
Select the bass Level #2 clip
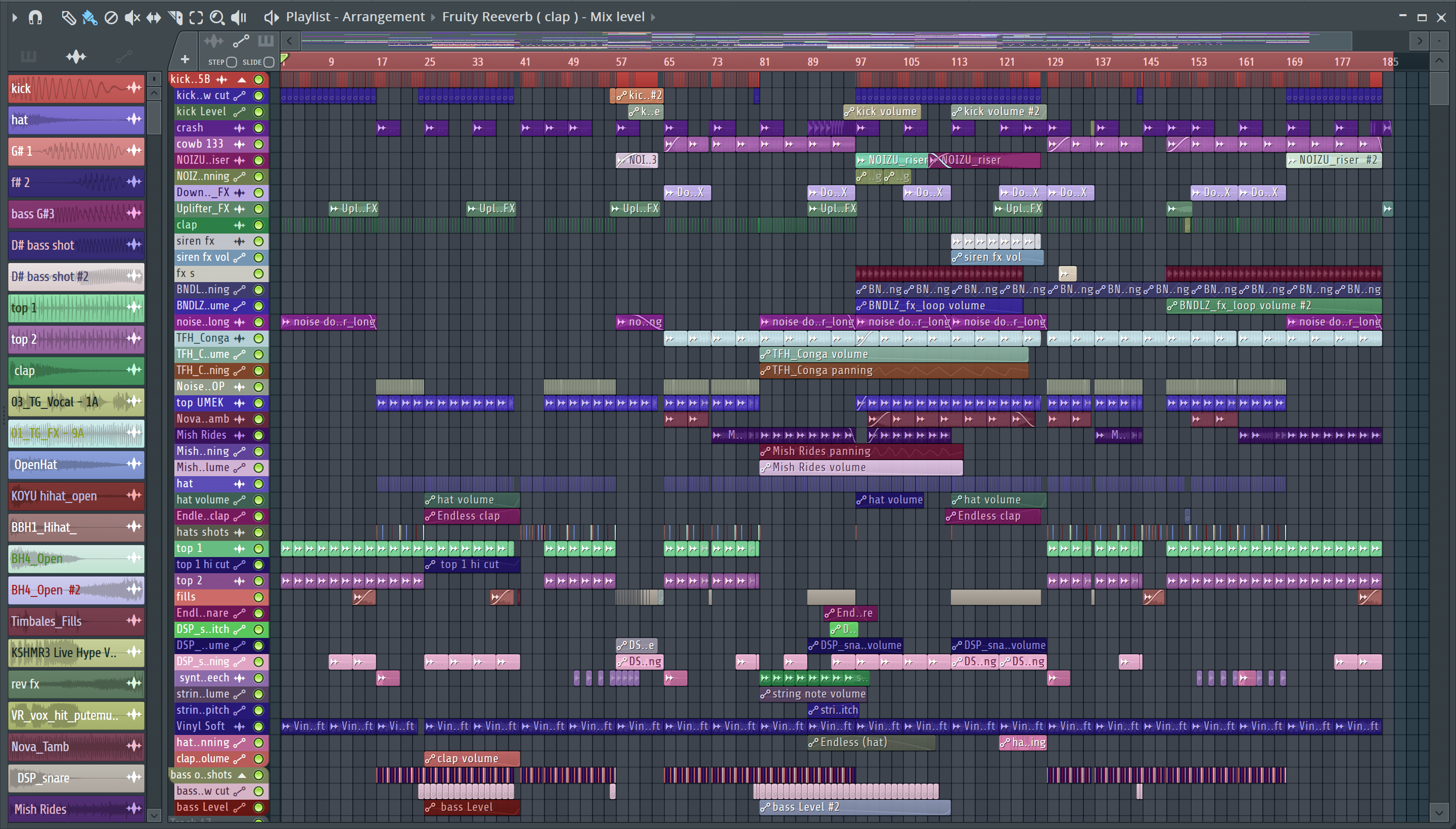[x=855, y=807]
